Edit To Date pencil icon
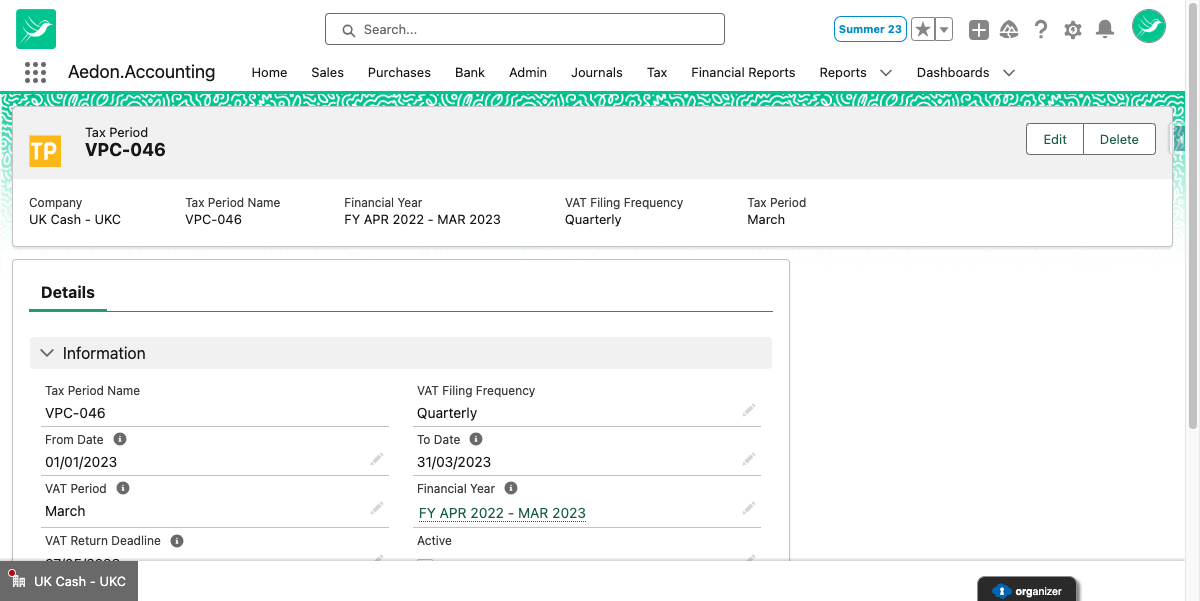1200x601 pixels. click(x=749, y=459)
